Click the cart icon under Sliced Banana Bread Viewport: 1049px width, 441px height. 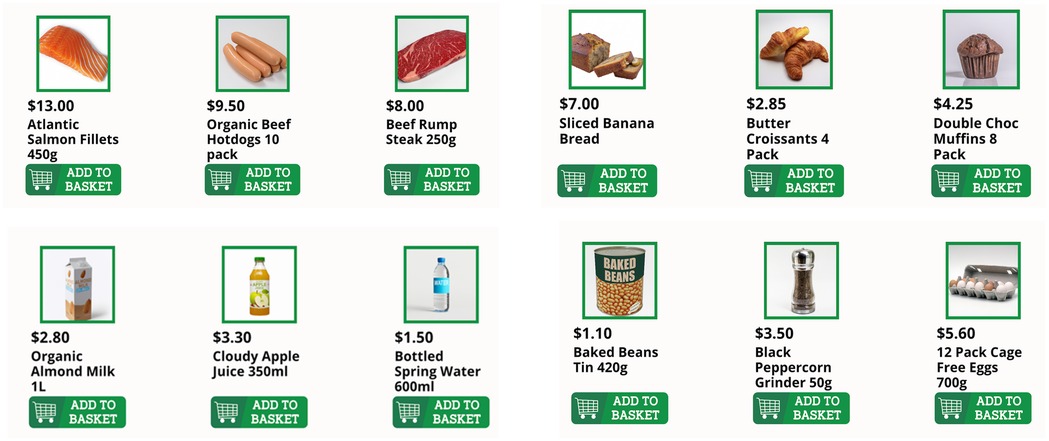(574, 181)
